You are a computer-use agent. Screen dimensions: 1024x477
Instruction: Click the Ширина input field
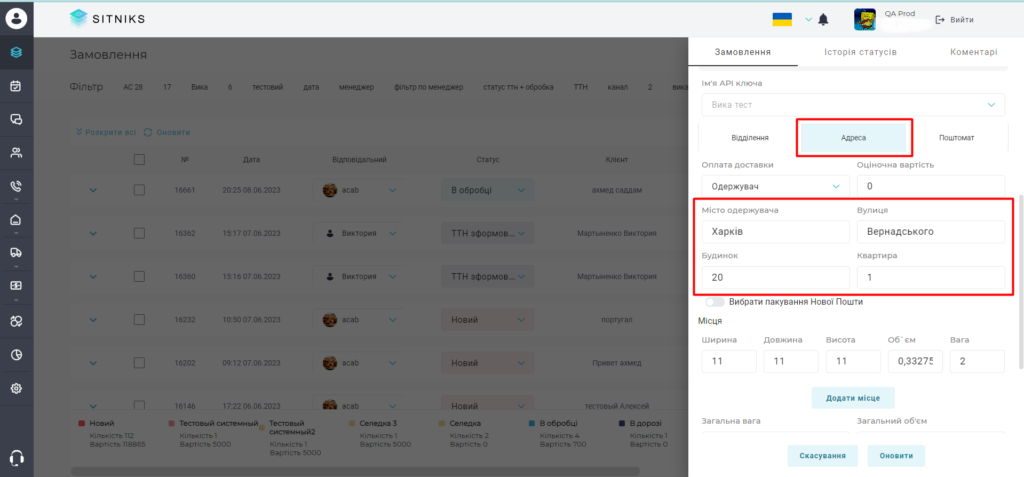click(x=729, y=361)
